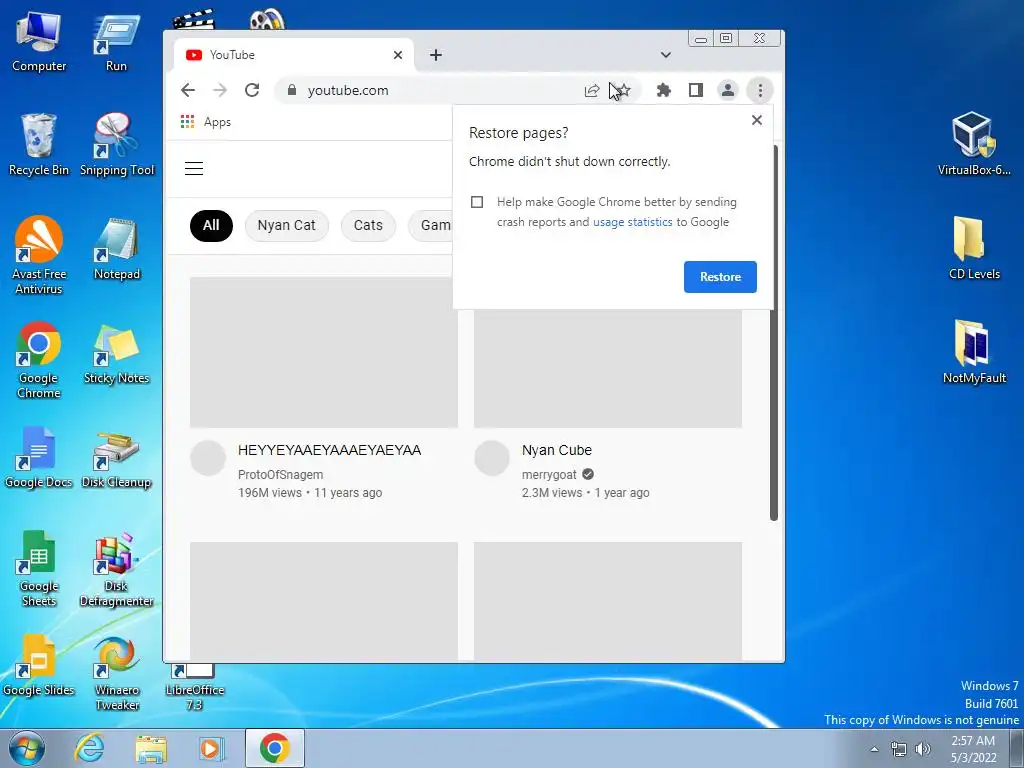The width and height of the screenshot is (1024, 768).
Task: Toggle Chrome's side panel icon
Action: [696, 90]
